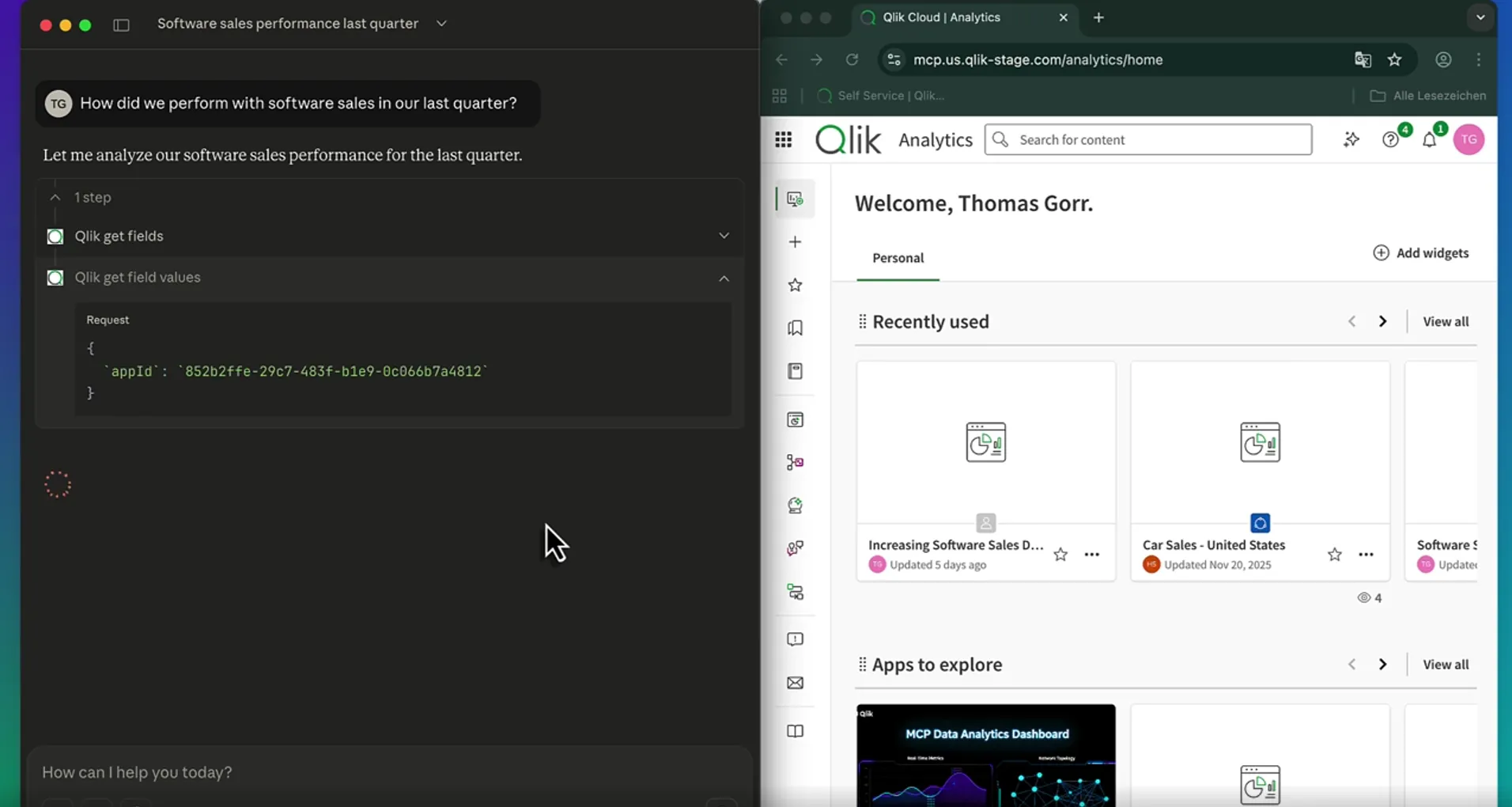Click the 'Add widgets' button
1512x807 pixels.
1421,253
